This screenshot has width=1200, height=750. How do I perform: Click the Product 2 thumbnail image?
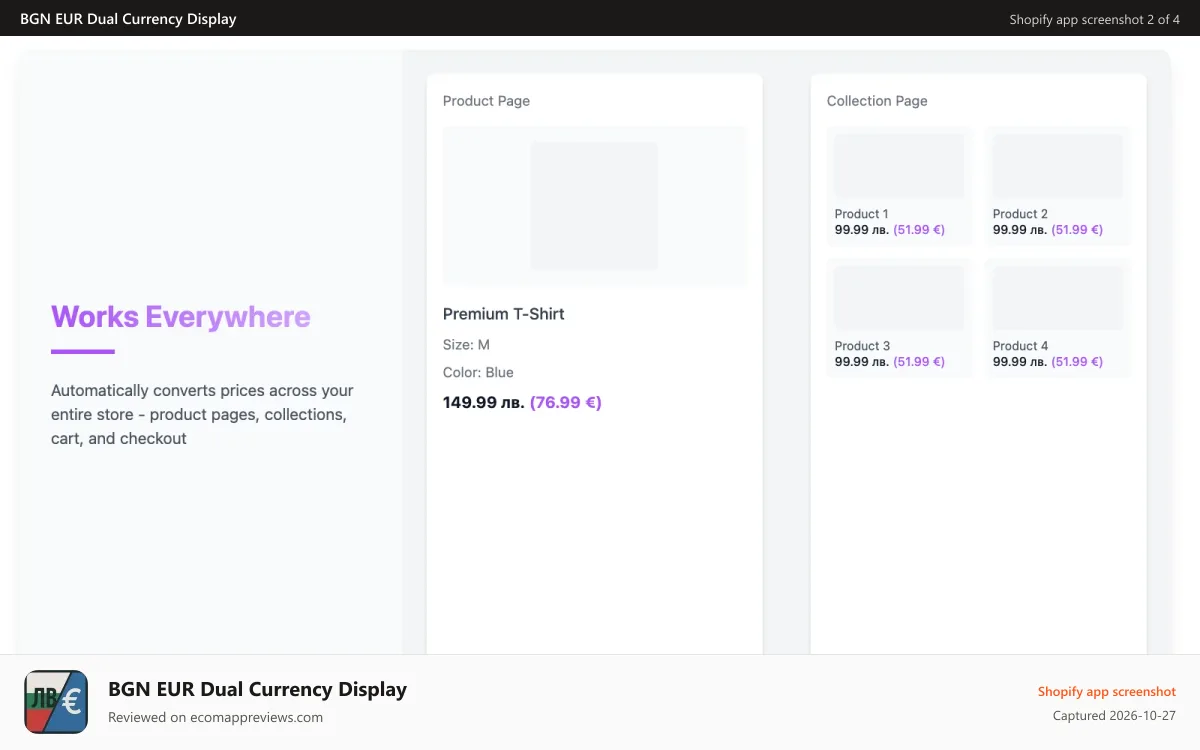pyautogui.click(x=1057, y=166)
